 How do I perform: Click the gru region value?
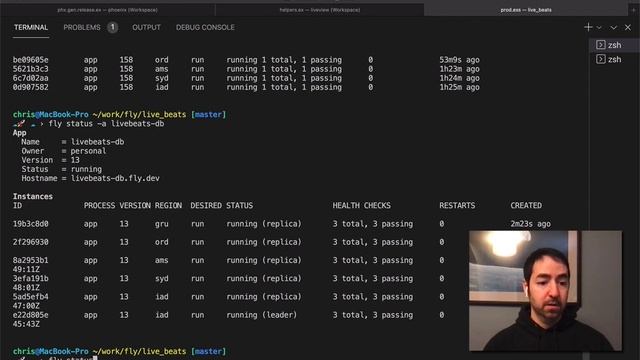point(162,224)
